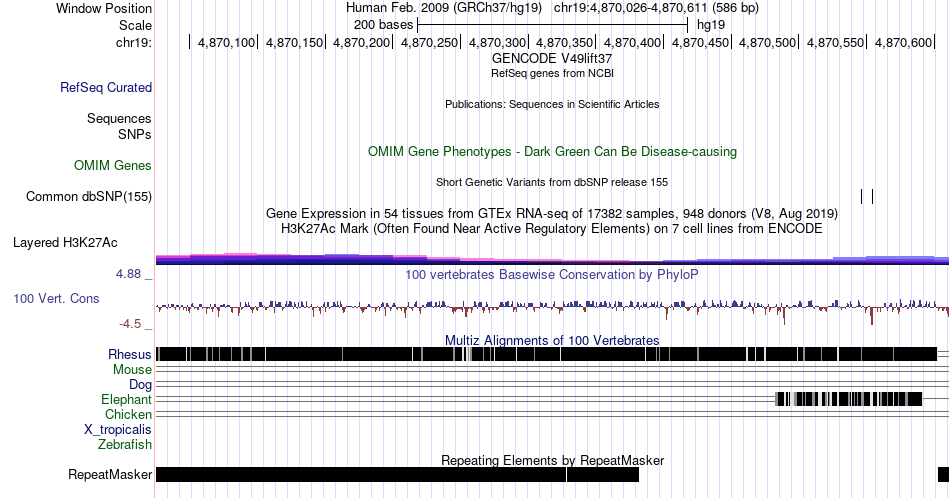
Task: Click the long RepeatMasker element block
Action: 397,474
